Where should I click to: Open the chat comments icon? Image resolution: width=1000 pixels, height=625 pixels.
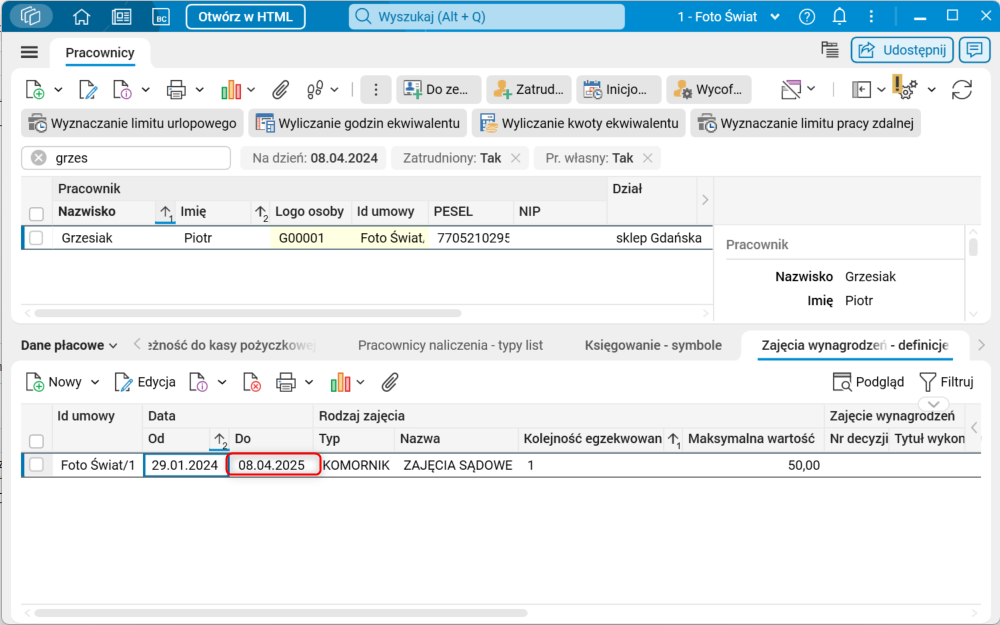pyautogui.click(x=974, y=50)
